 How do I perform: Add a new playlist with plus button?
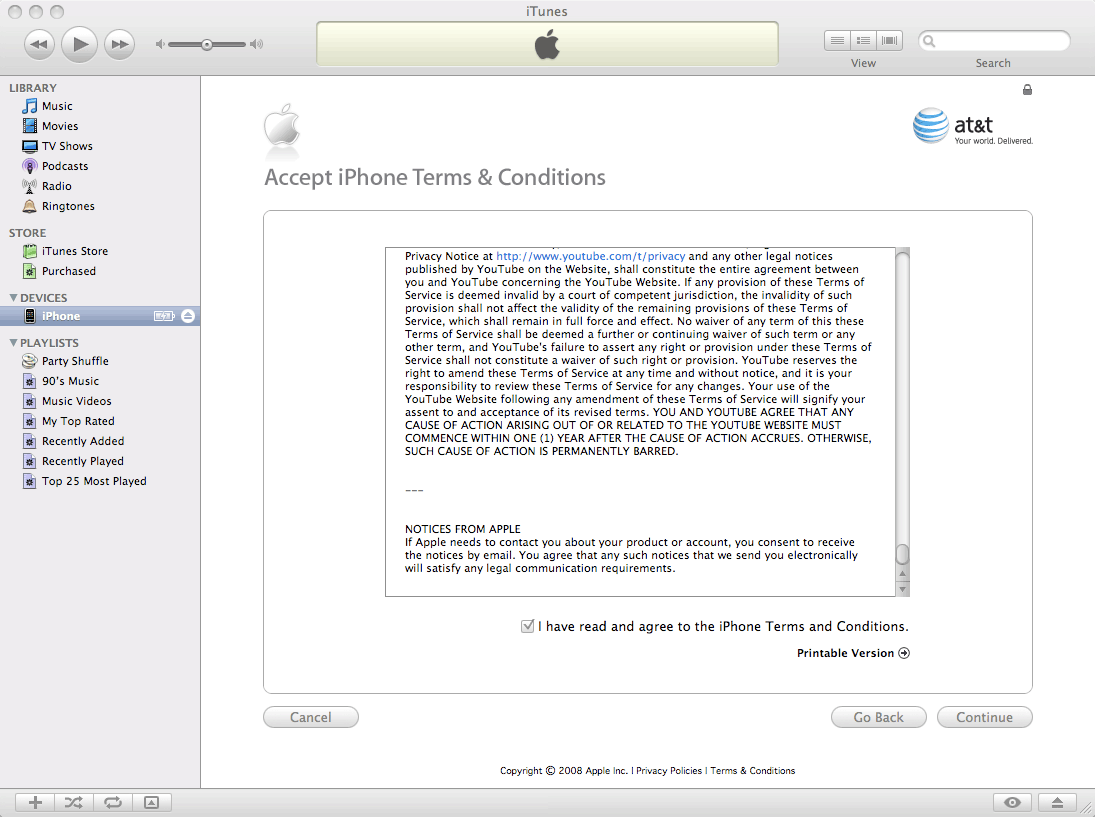click(35, 802)
